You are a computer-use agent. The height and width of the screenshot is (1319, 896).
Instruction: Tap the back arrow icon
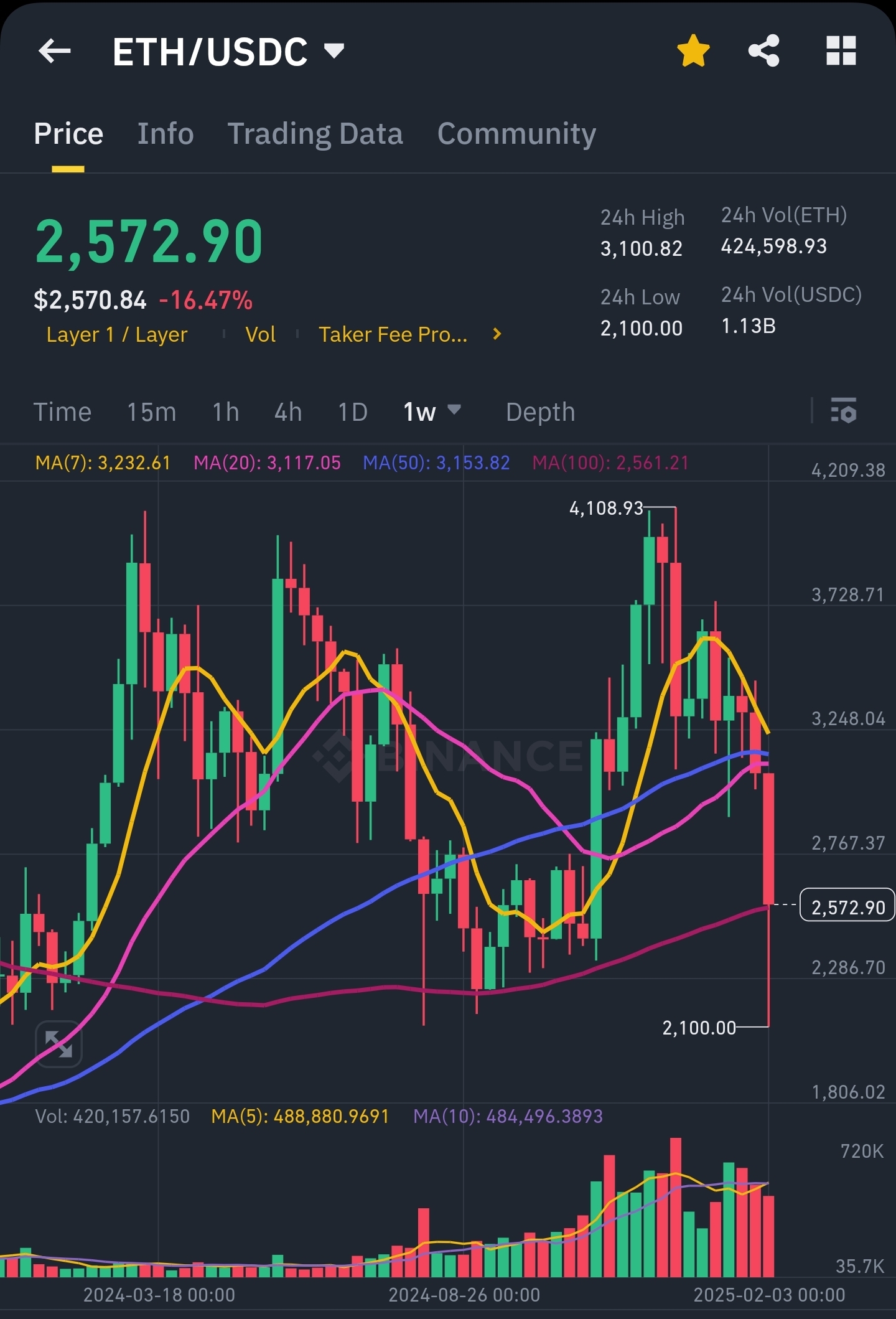[x=55, y=51]
